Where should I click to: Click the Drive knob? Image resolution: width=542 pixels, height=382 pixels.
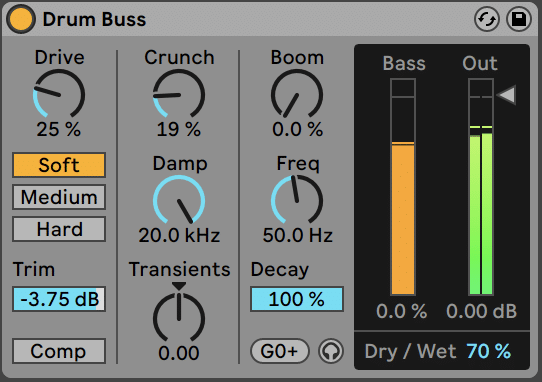(59, 95)
